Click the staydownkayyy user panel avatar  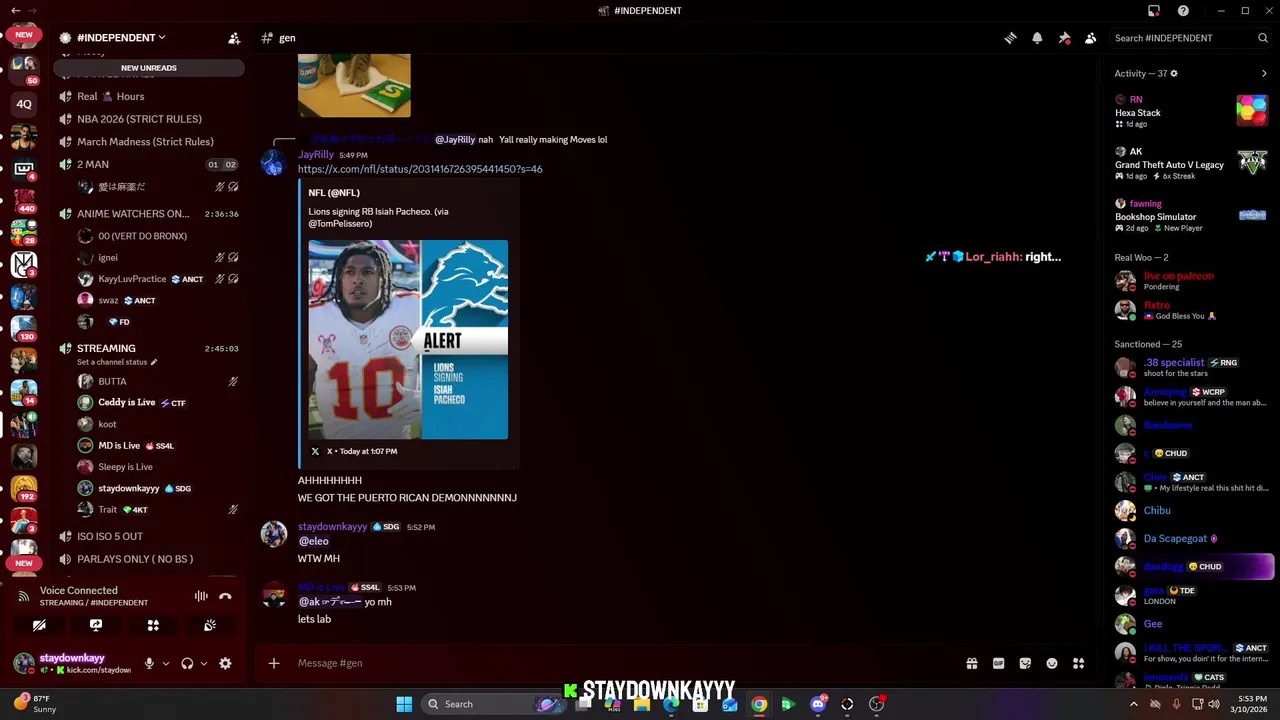pos(24,663)
